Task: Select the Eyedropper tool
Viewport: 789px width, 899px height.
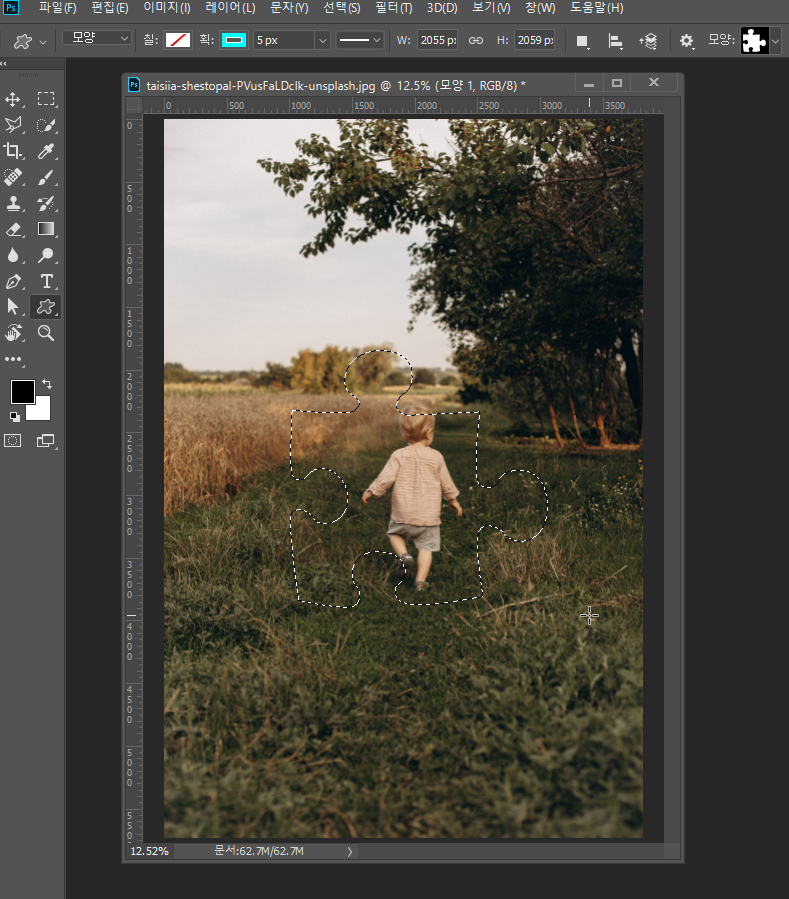Action: pos(46,151)
